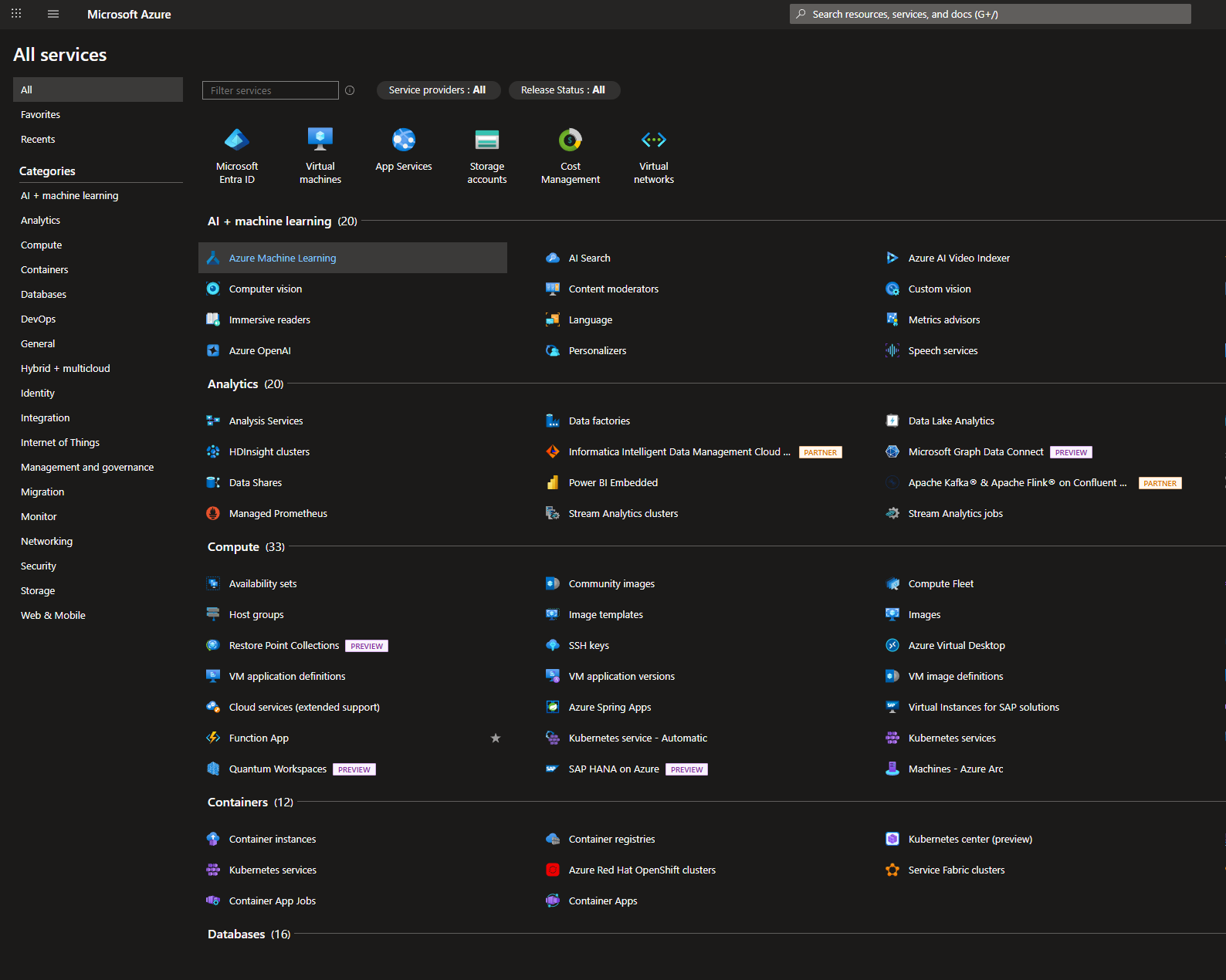Open the Virtual Instances for SAP solutions link
This screenshot has width=1226, height=980.
[x=984, y=707]
